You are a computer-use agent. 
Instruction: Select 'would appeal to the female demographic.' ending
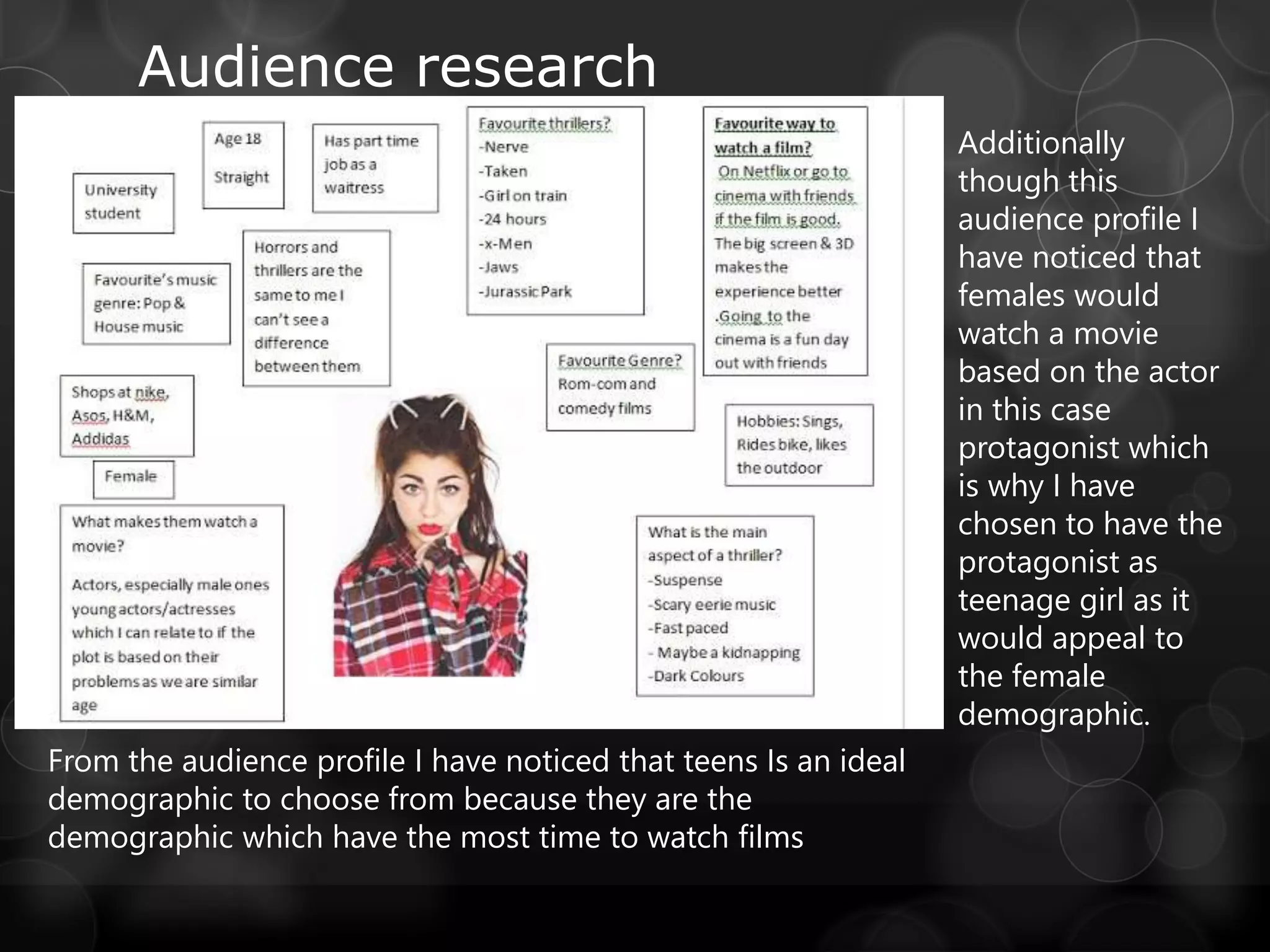1071,676
